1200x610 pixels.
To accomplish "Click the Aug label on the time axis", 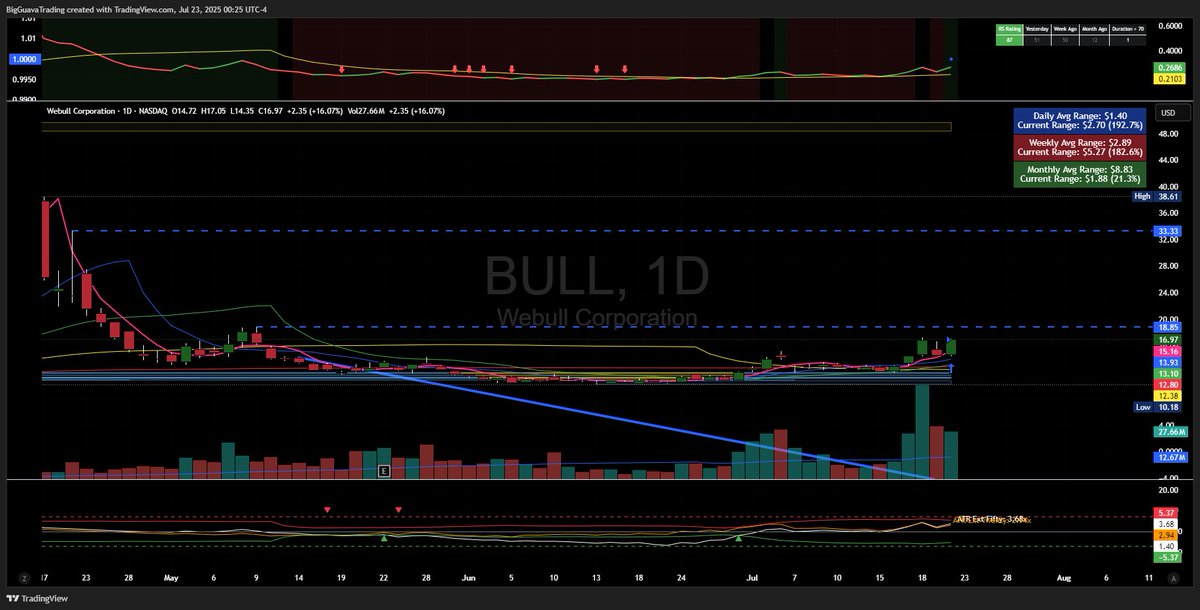I will pyautogui.click(x=1063, y=578).
